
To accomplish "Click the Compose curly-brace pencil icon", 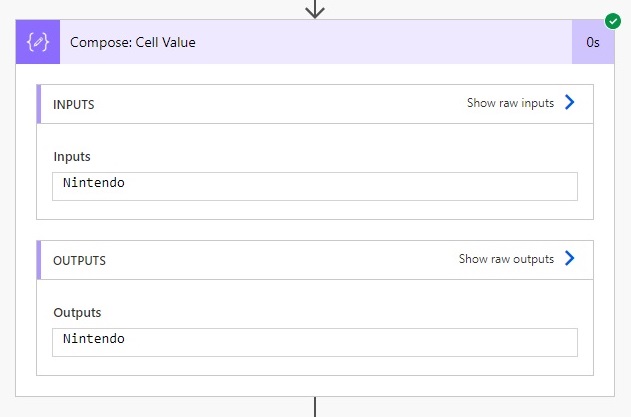I will pyautogui.click(x=38, y=42).
